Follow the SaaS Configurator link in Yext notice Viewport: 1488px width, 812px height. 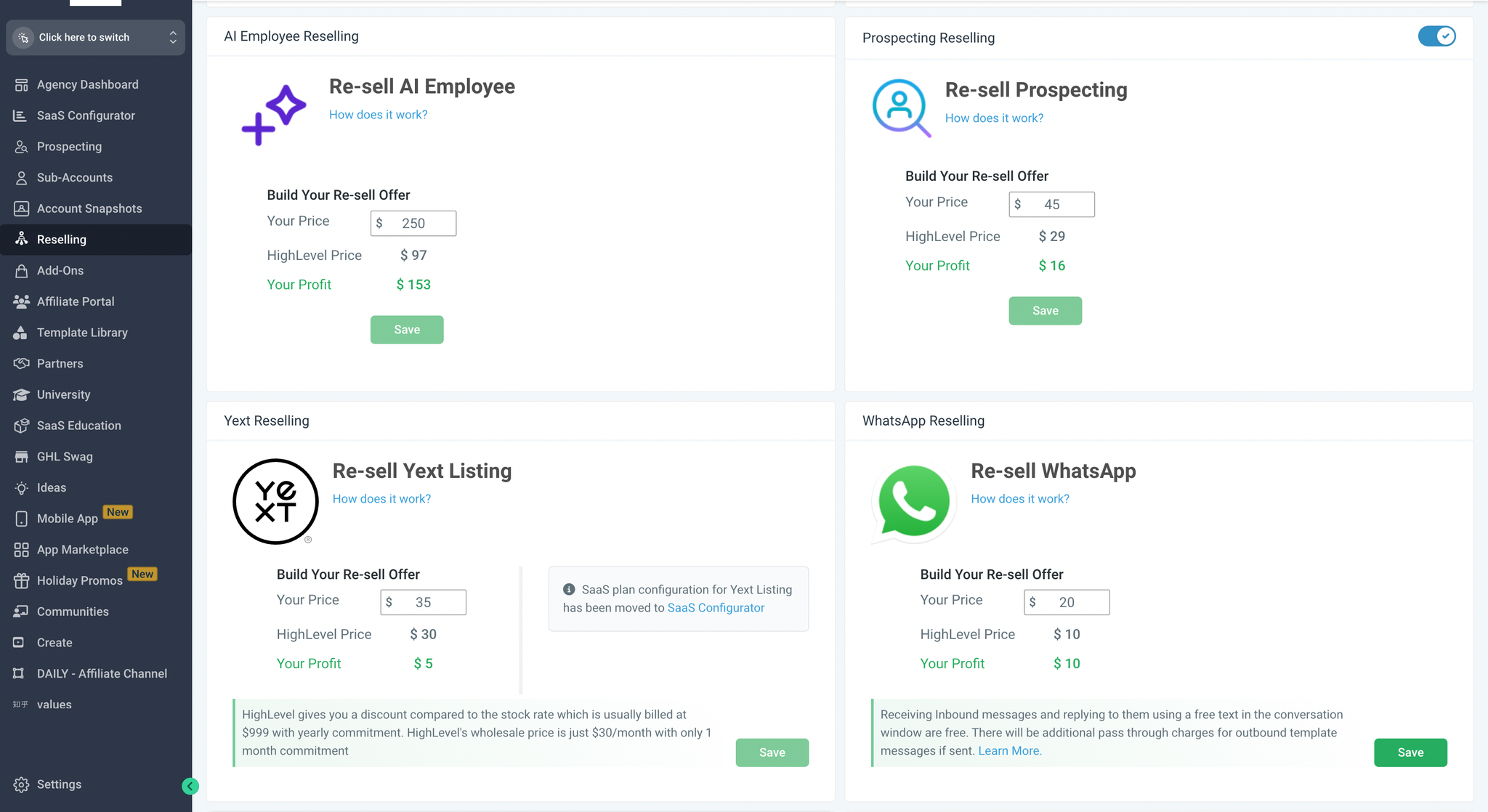pyautogui.click(x=716, y=608)
